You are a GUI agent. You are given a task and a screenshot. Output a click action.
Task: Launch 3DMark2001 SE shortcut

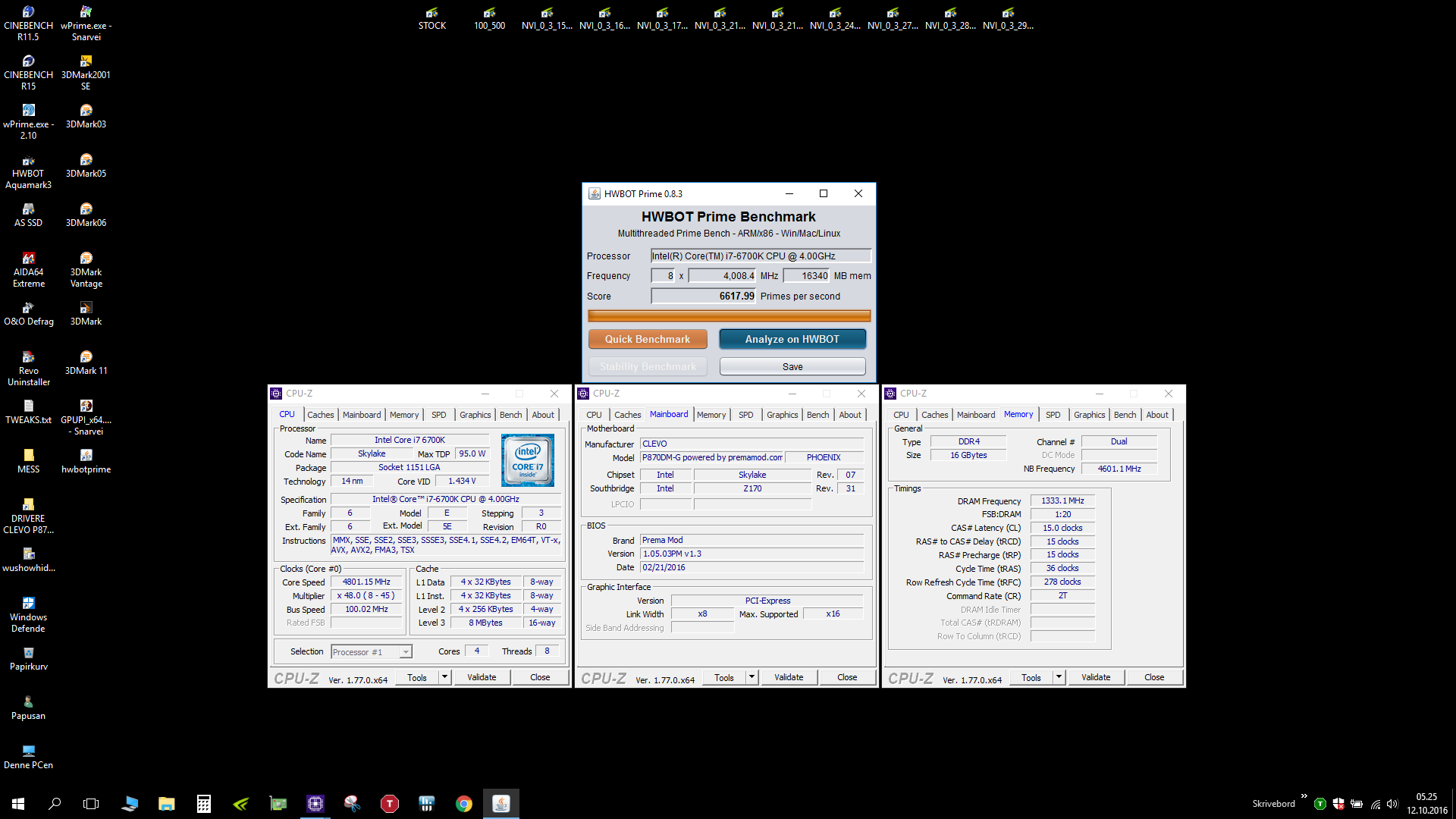pos(86,72)
